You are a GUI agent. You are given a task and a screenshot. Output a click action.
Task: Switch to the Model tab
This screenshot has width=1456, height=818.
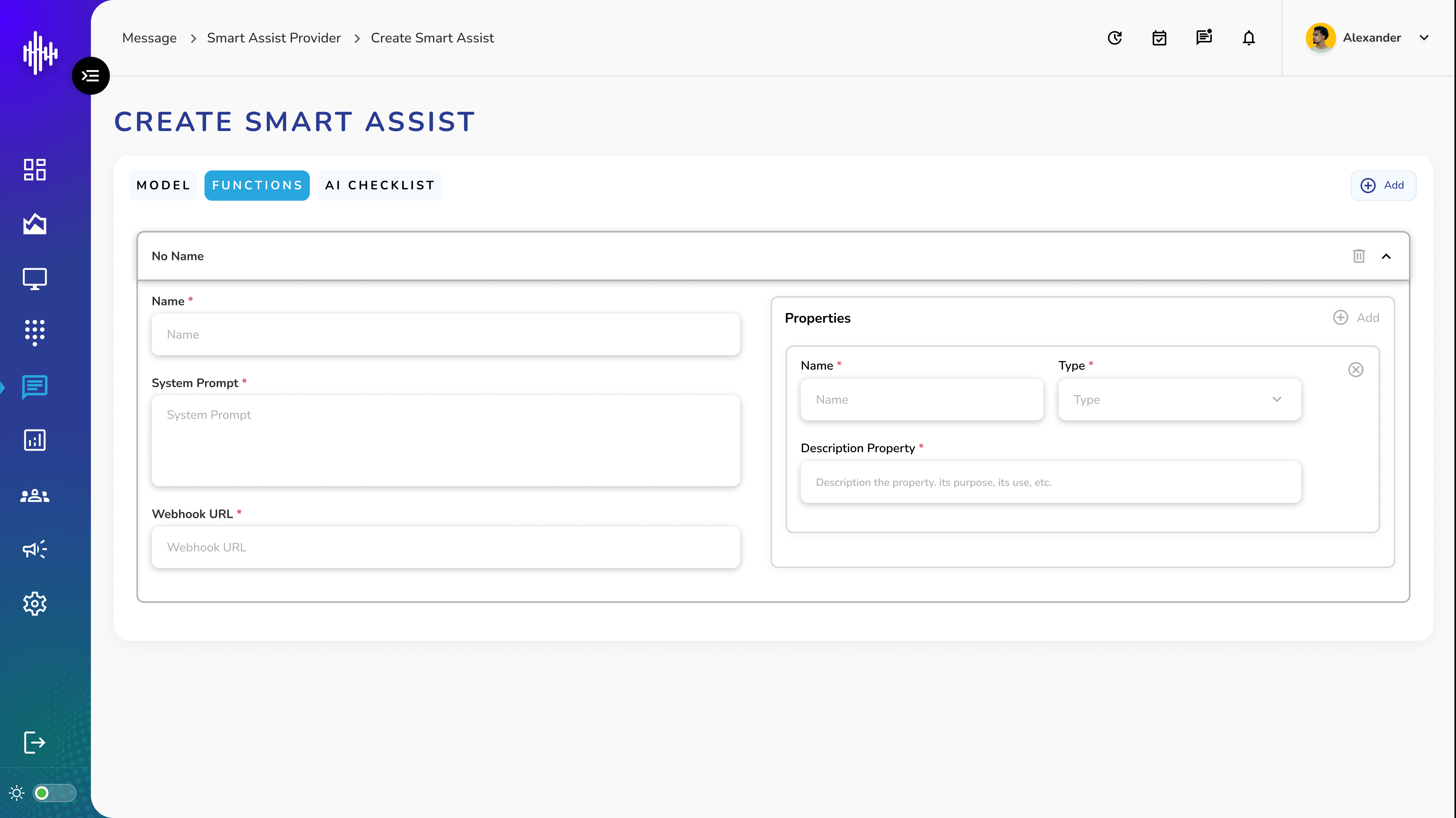[163, 185]
